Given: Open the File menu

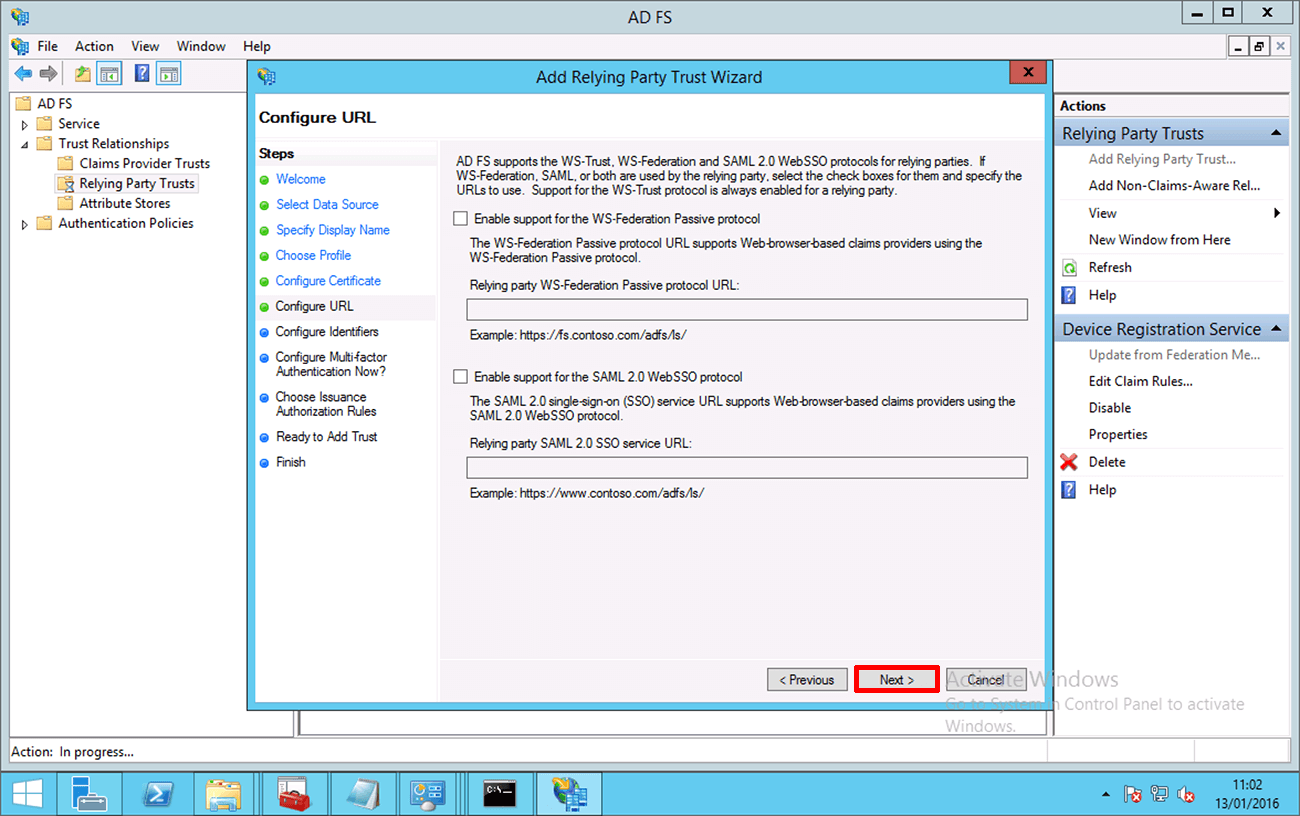Looking at the screenshot, I should pos(48,46).
